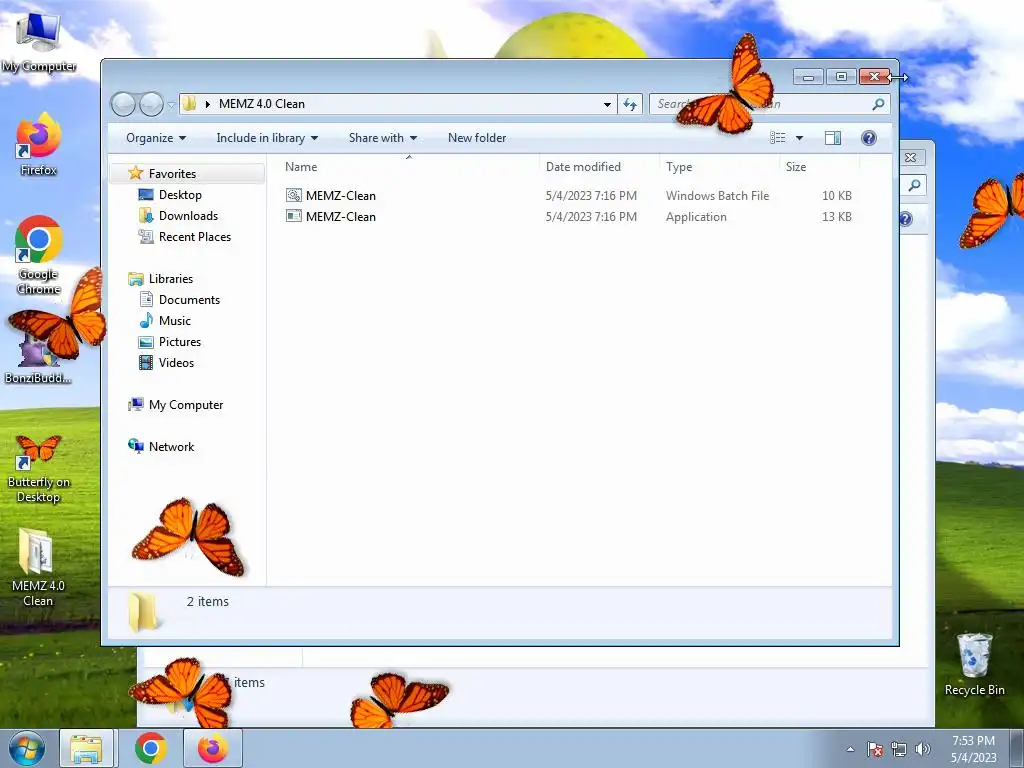Click MEMZ 4.0 Clean in address bar

(x=261, y=104)
